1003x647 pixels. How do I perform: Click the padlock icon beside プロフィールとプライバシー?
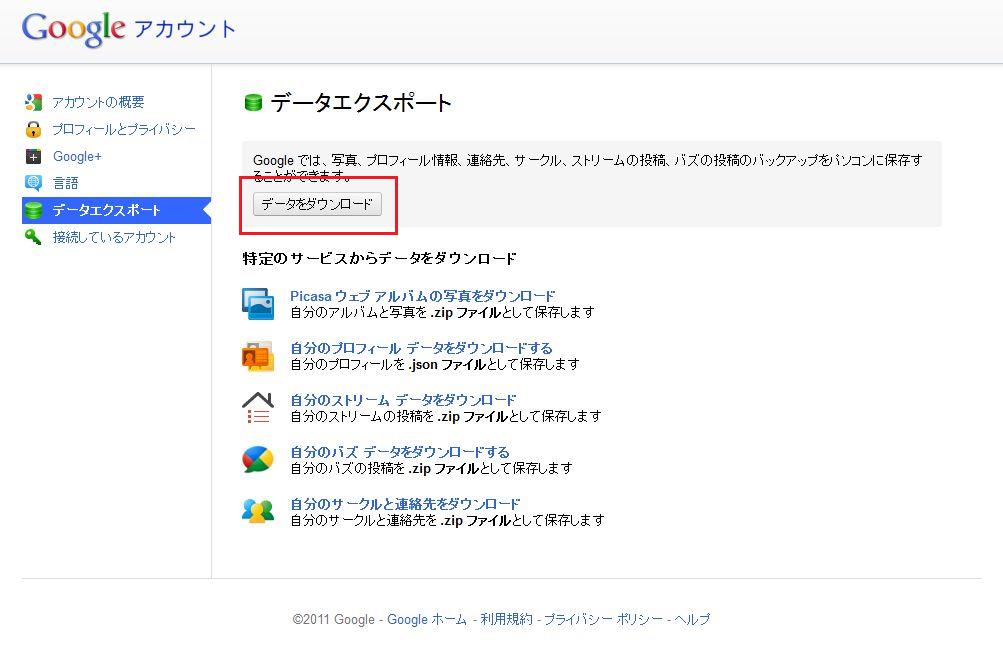point(33,129)
